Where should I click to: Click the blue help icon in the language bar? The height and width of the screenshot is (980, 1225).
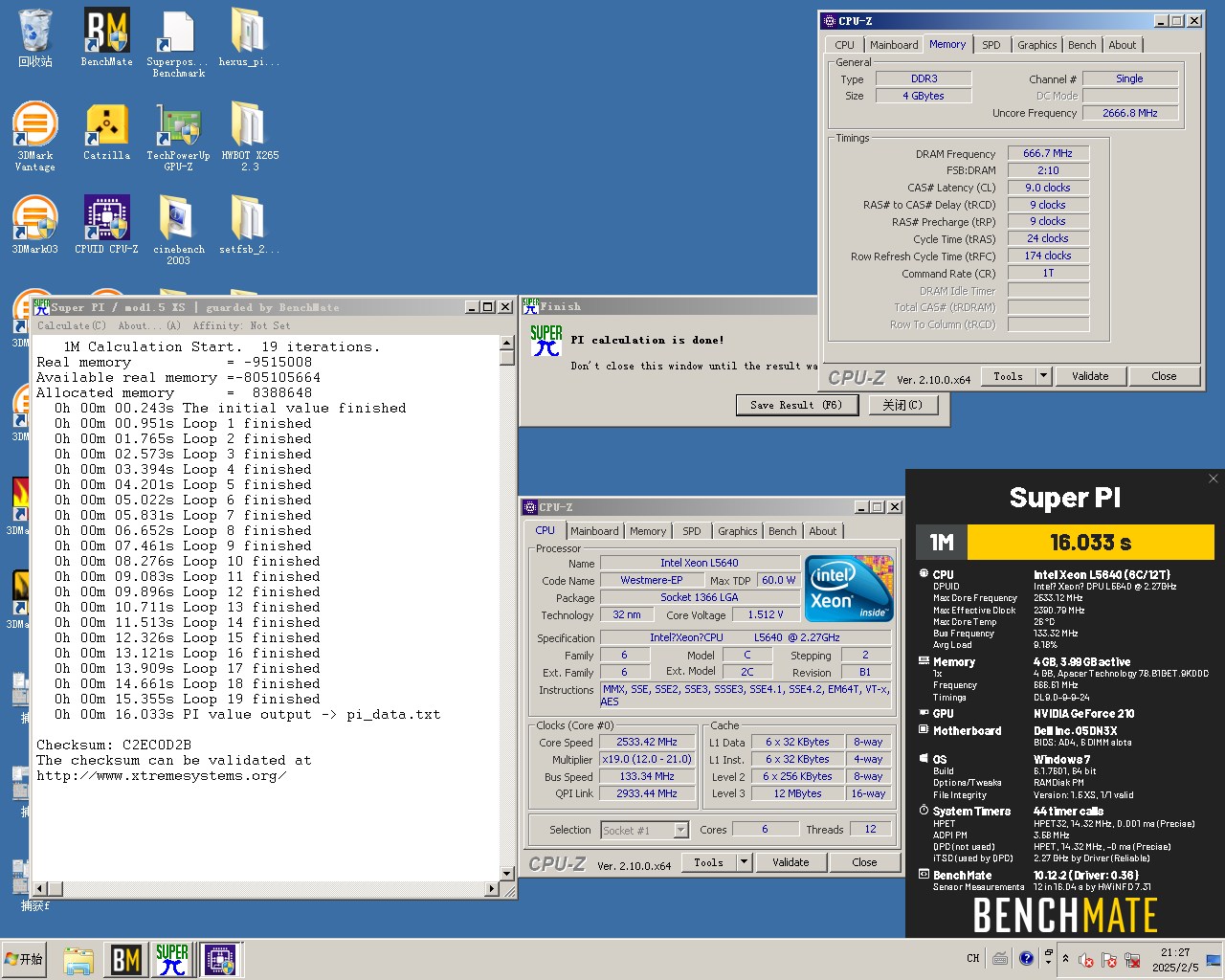coord(1026,958)
